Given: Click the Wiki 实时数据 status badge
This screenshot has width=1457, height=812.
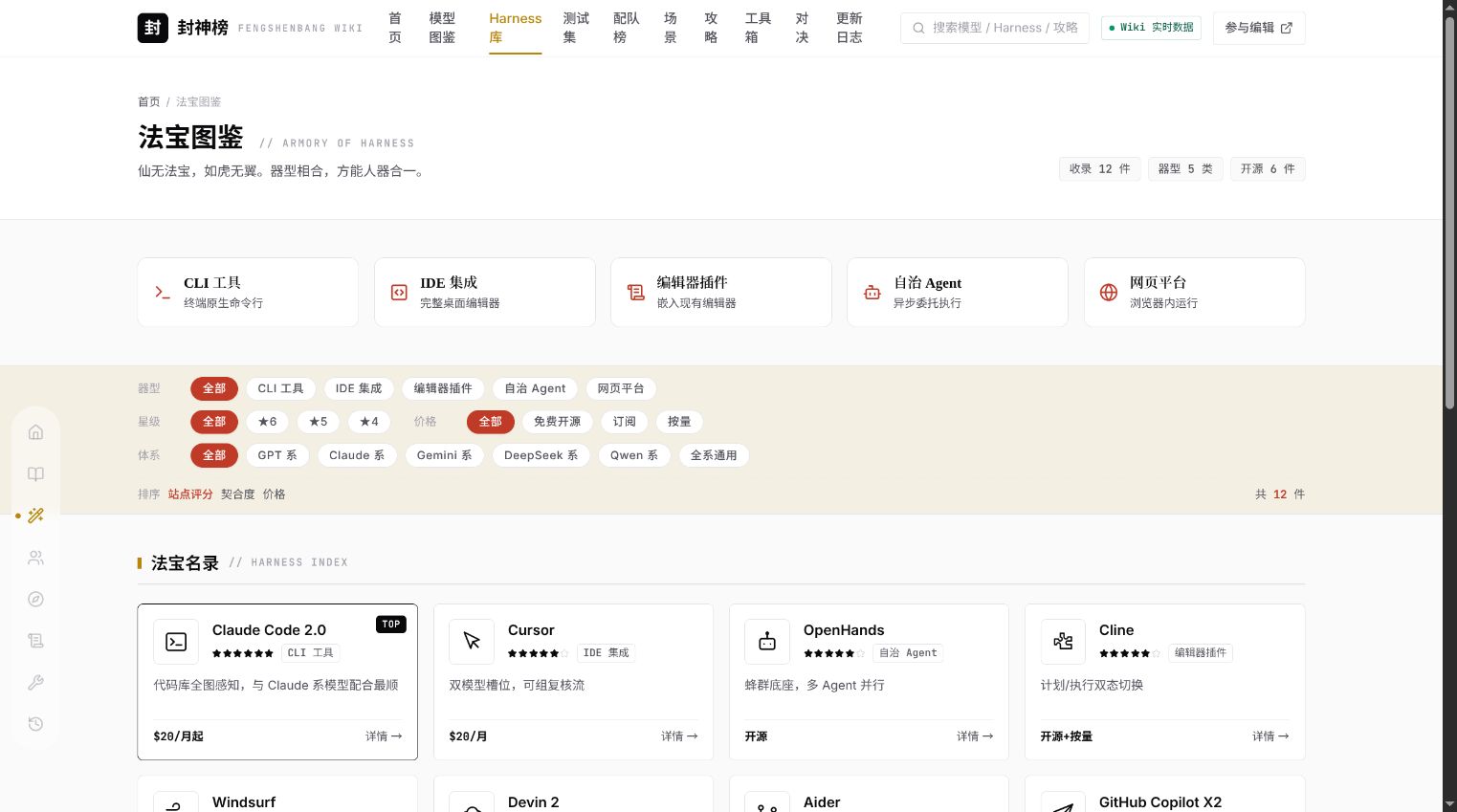Looking at the screenshot, I should point(1151,28).
